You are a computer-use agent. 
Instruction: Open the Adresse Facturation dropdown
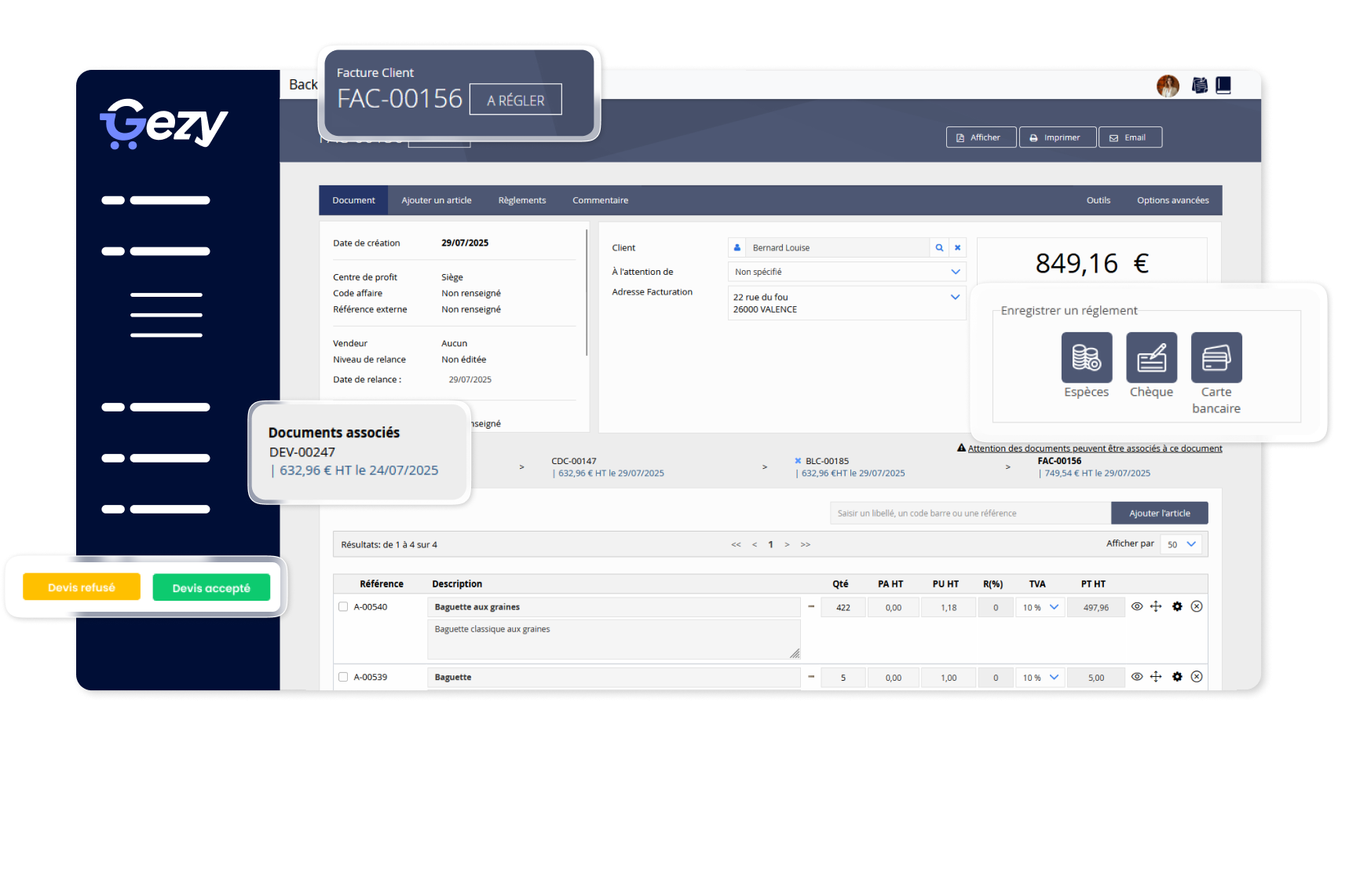955,297
